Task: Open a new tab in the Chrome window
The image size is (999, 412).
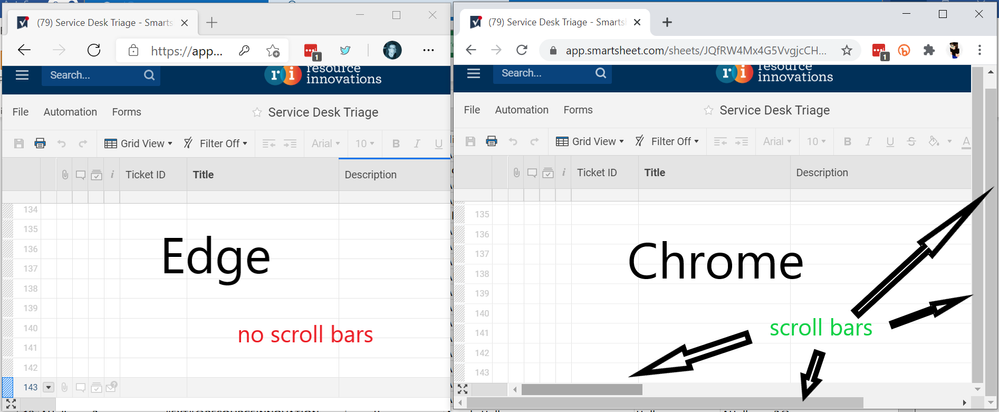Action: click(667, 23)
